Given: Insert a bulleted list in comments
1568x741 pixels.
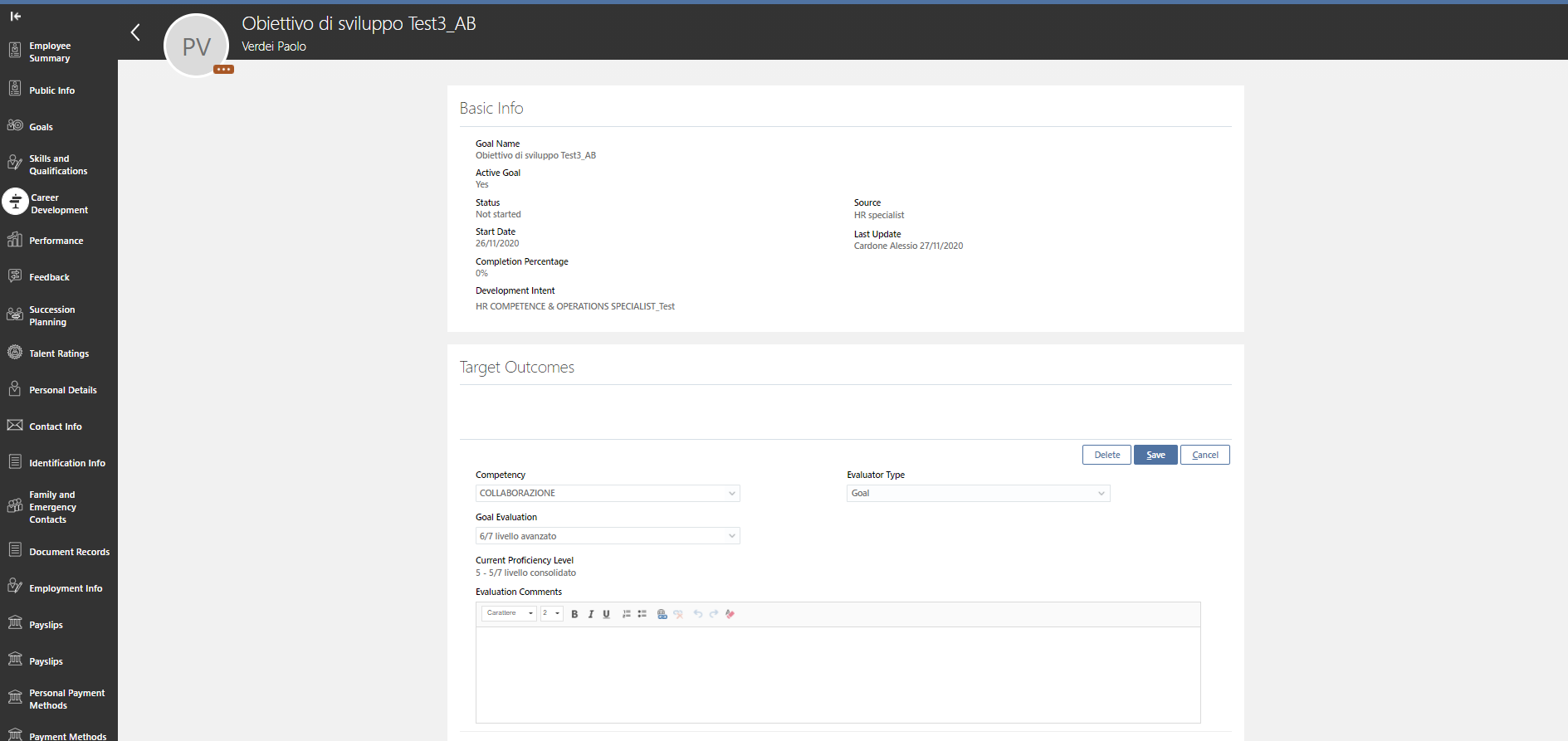Looking at the screenshot, I should coord(642,614).
